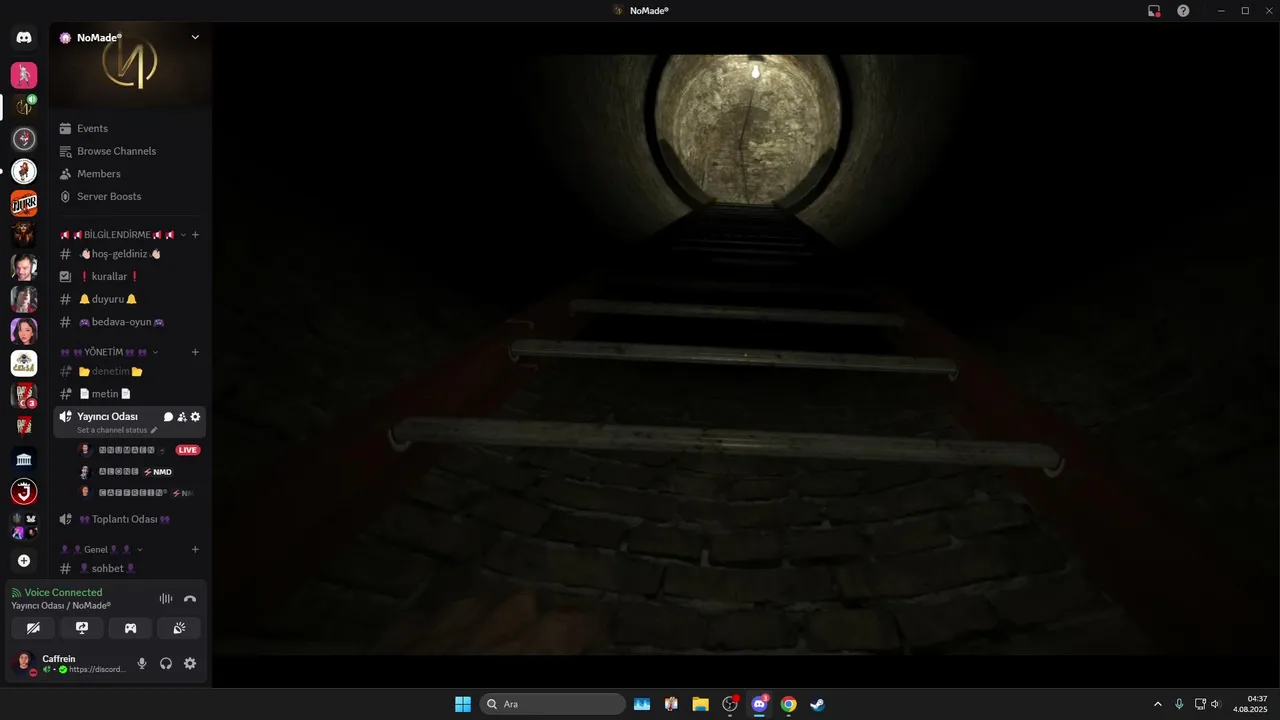Open the bedava-oyun channel

[130, 322]
